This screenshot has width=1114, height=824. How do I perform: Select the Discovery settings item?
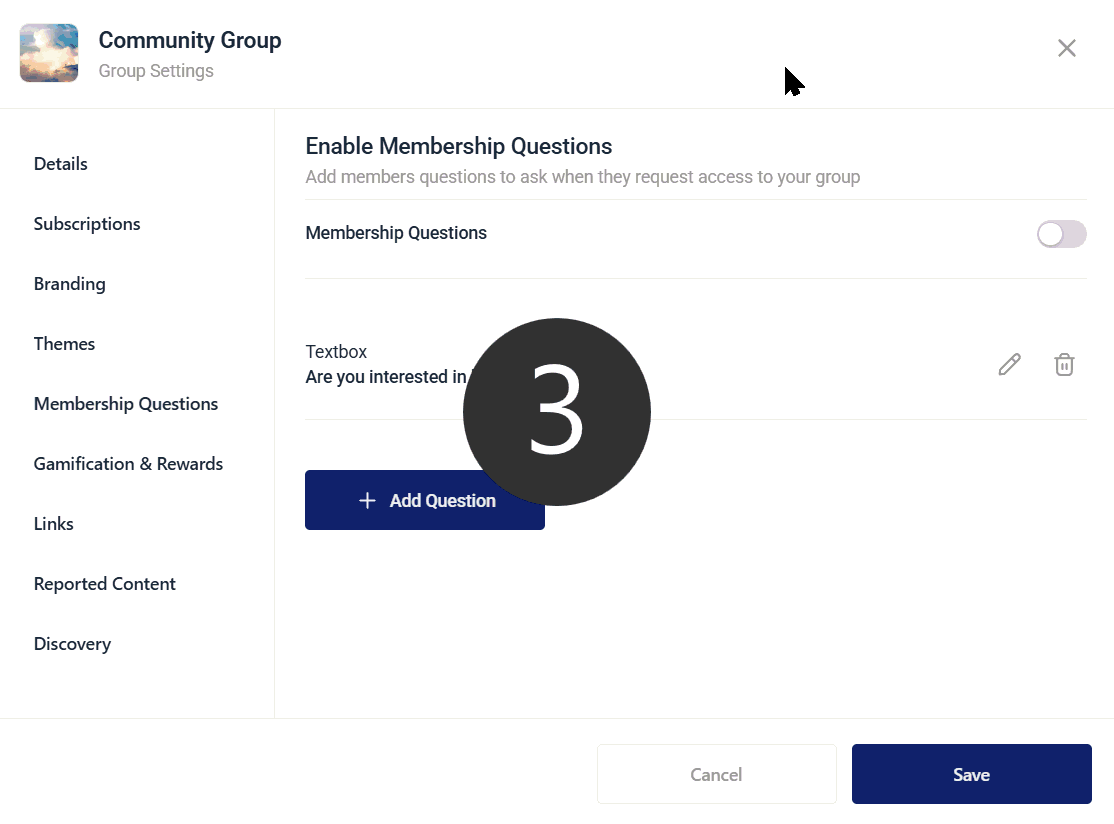tap(72, 644)
